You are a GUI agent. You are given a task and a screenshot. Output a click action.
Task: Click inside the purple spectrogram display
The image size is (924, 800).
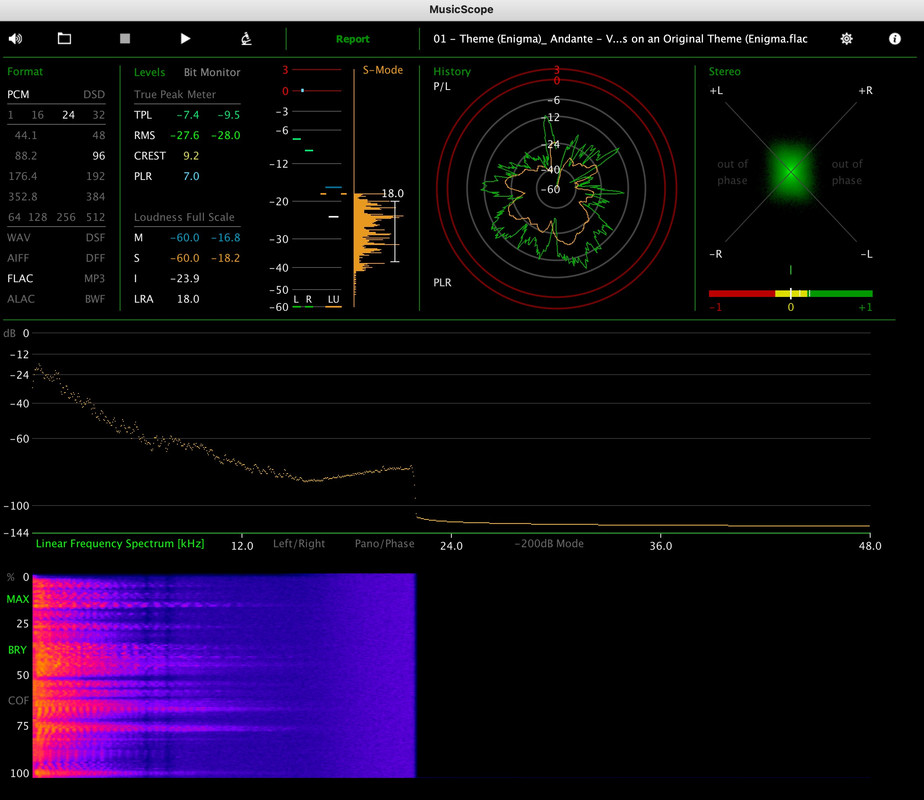pos(224,675)
